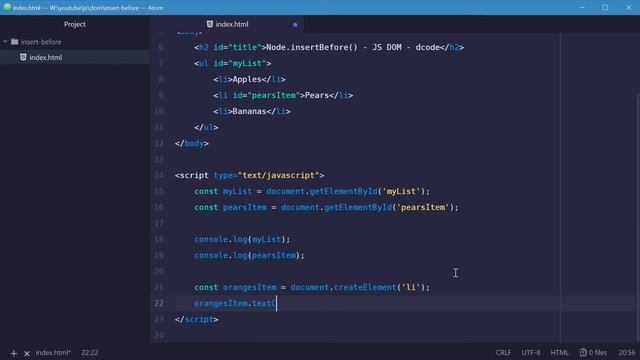Click the HTML file icon in the tree
The width and height of the screenshot is (640, 360).
23,57
